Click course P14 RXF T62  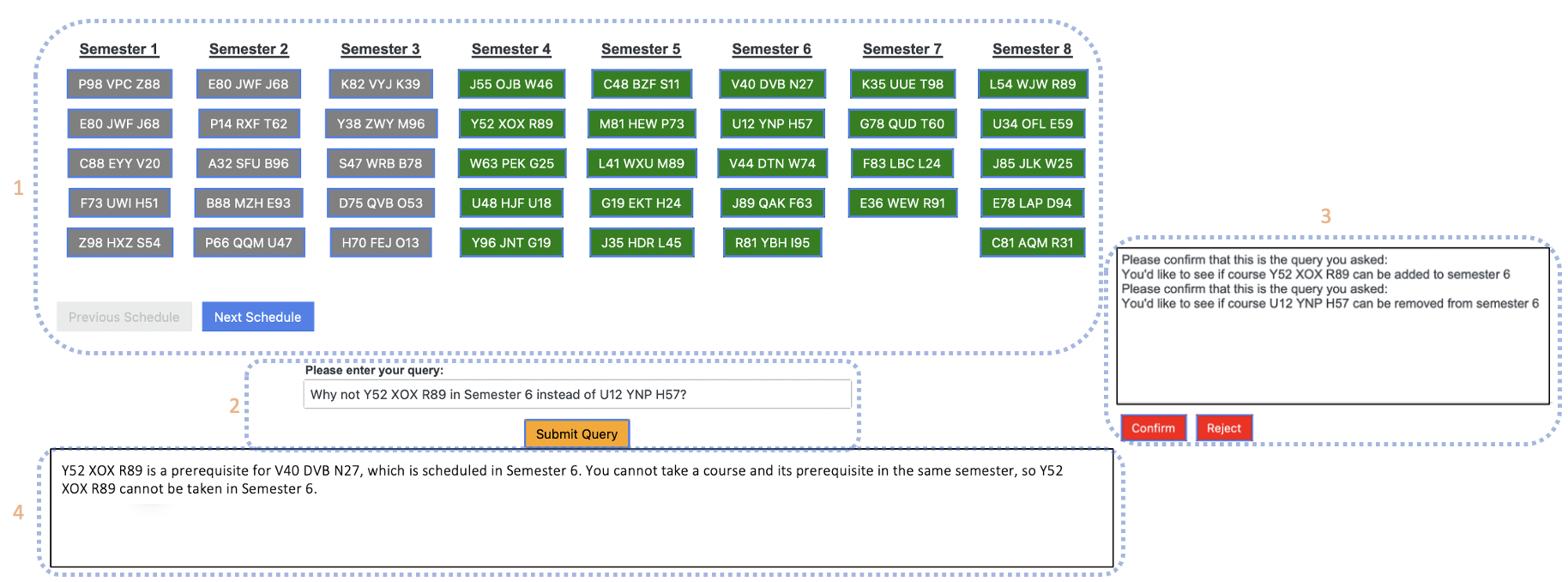pos(249,124)
